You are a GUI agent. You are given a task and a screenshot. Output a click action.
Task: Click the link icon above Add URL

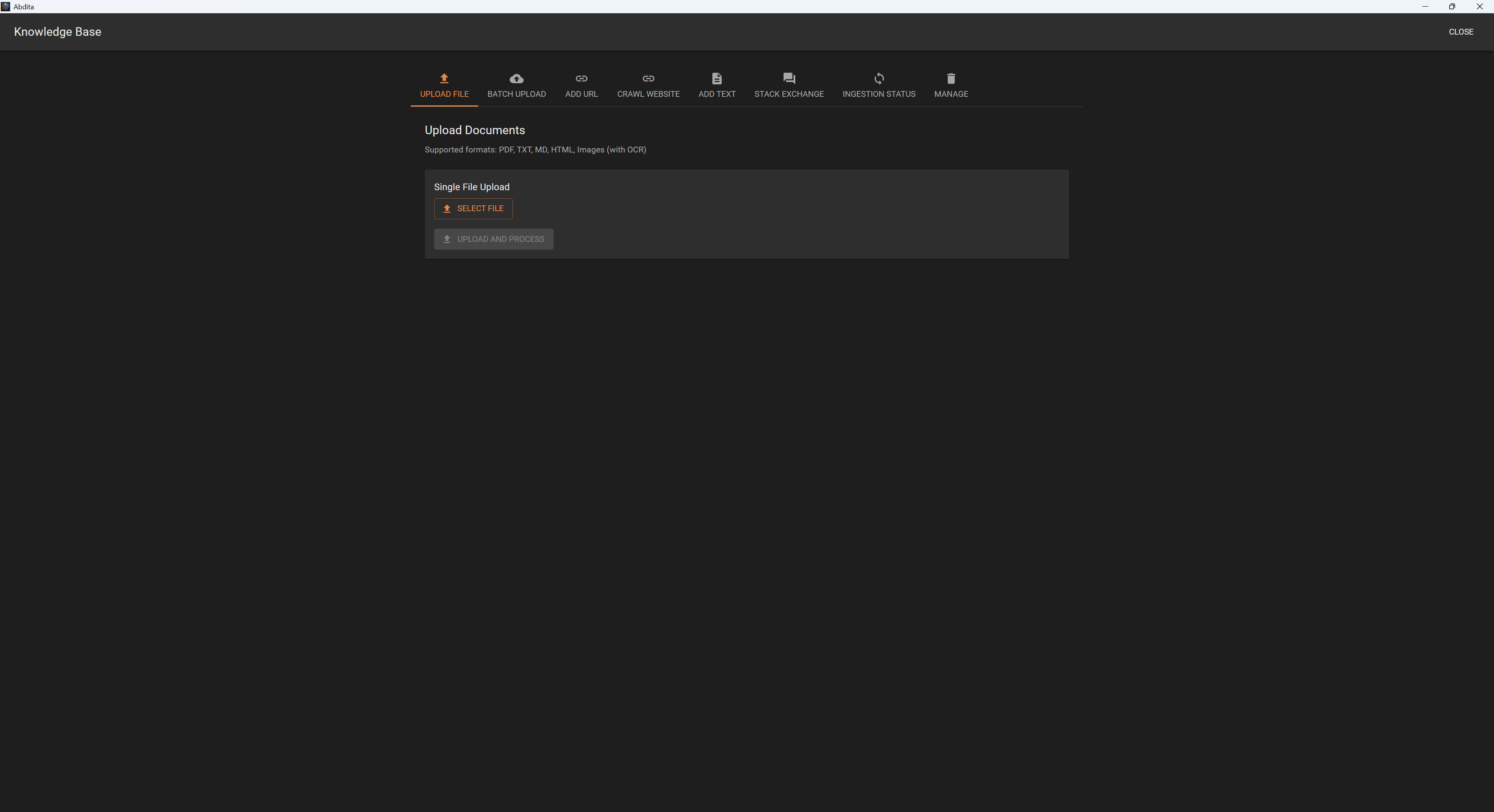click(x=581, y=78)
